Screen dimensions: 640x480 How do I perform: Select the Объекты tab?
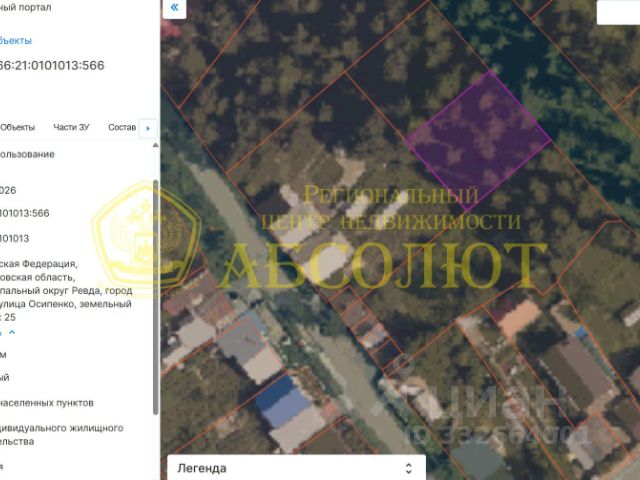coord(17,127)
